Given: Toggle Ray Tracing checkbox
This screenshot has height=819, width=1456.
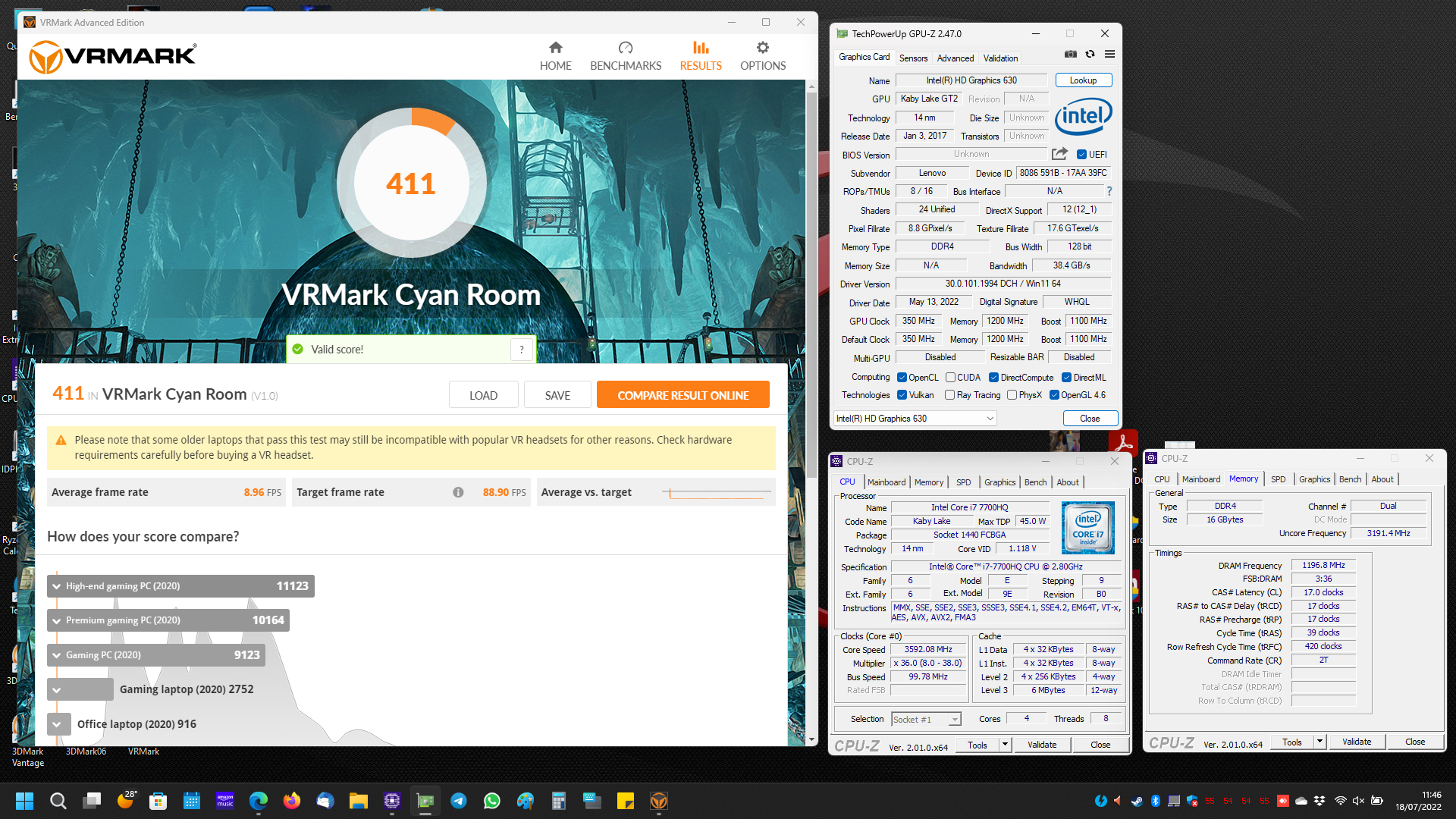Looking at the screenshot, I should click(x=949, y=394).
